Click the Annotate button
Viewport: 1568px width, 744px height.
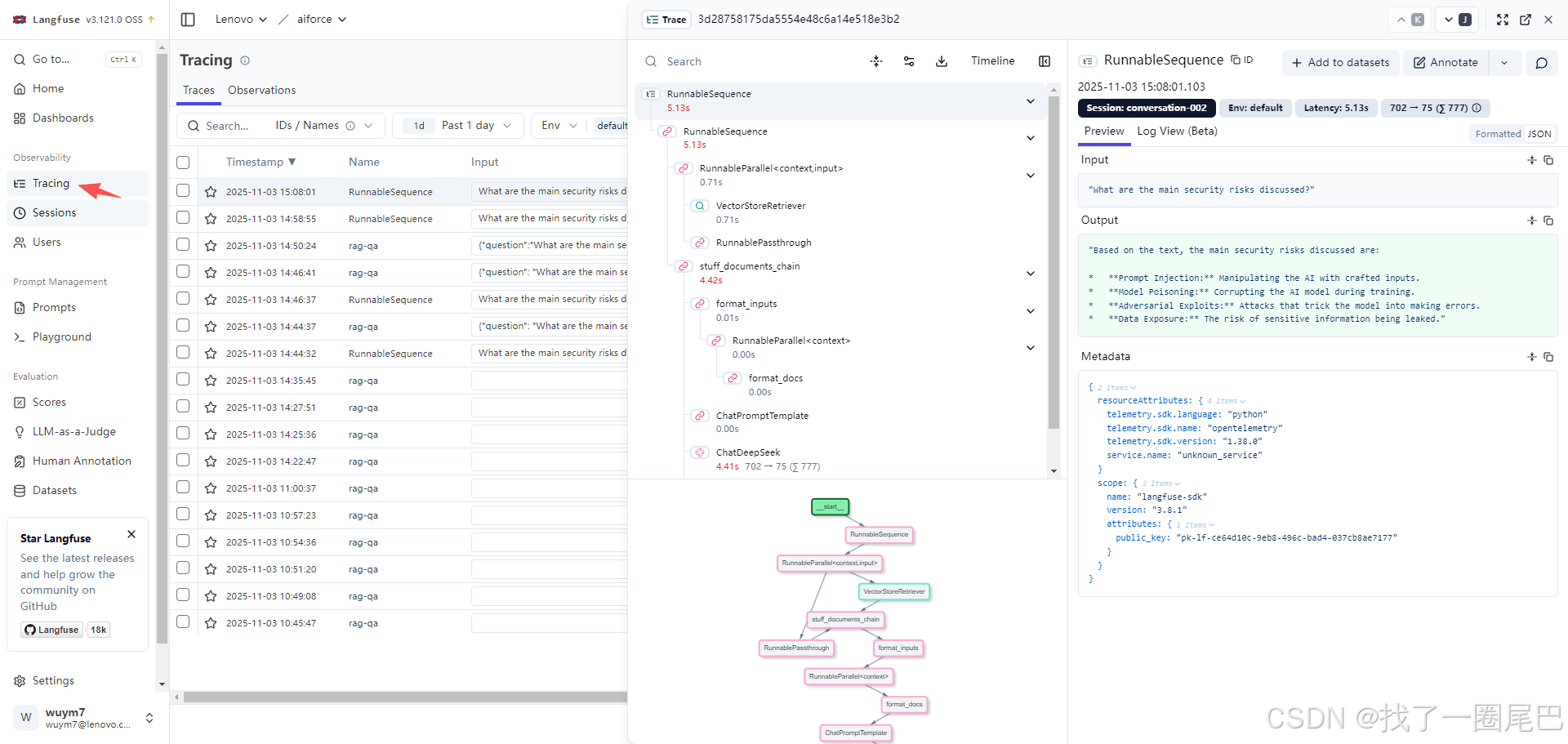coord(1445,63)
